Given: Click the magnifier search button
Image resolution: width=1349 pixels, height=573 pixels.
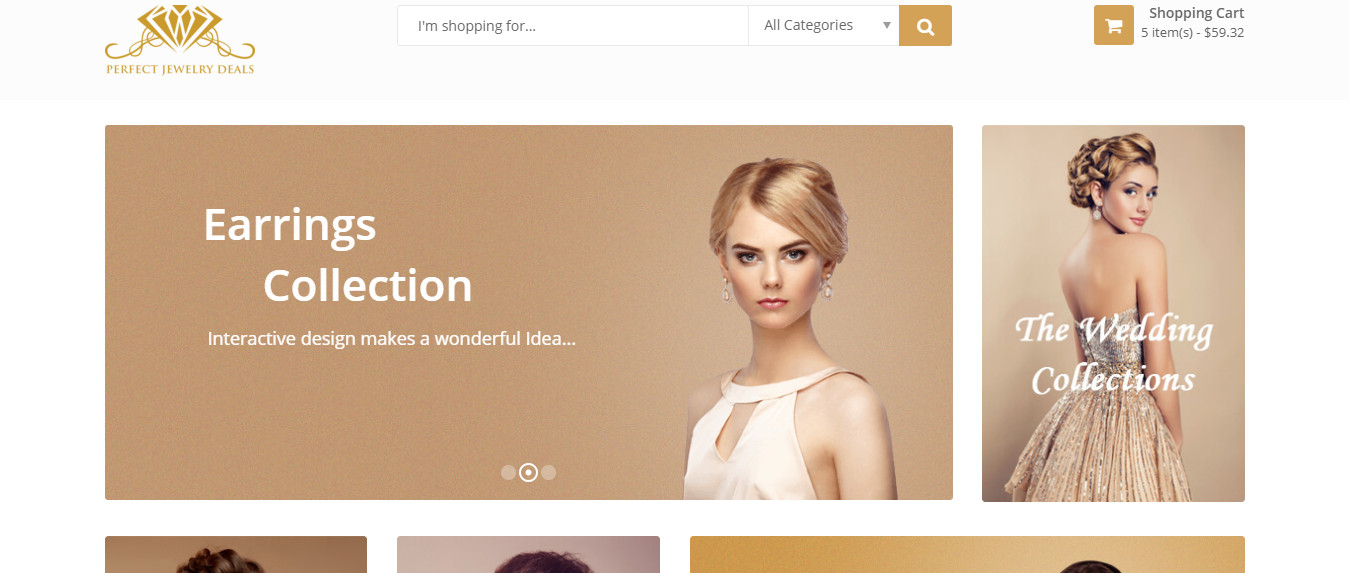Looking at the screenshot, I should (925, 26).
